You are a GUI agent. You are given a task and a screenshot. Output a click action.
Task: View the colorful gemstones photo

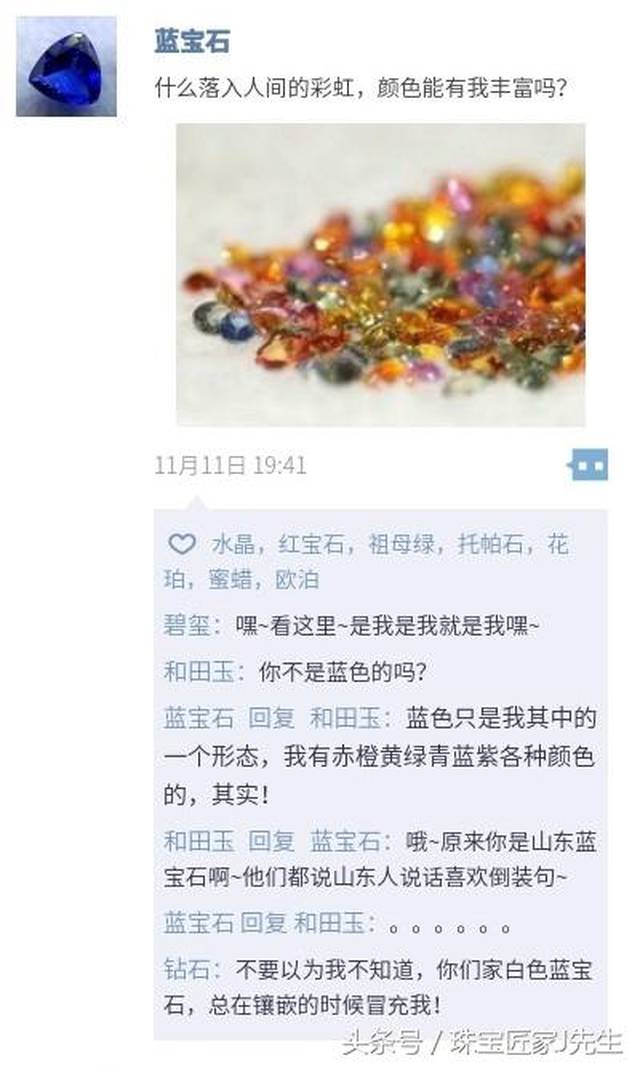click(x=381, y=275)
